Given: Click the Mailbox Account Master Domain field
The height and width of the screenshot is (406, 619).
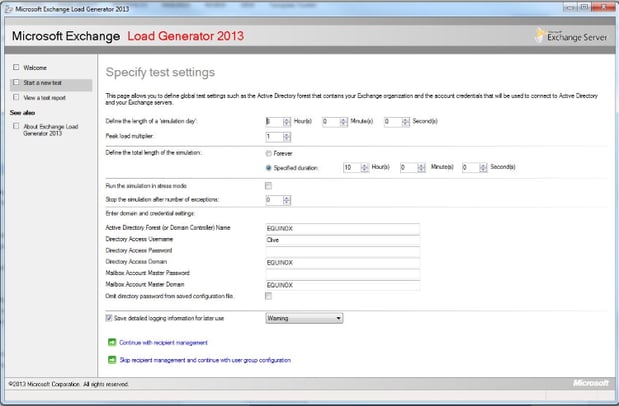Looking at the screenshot, I should click(343, 285).
